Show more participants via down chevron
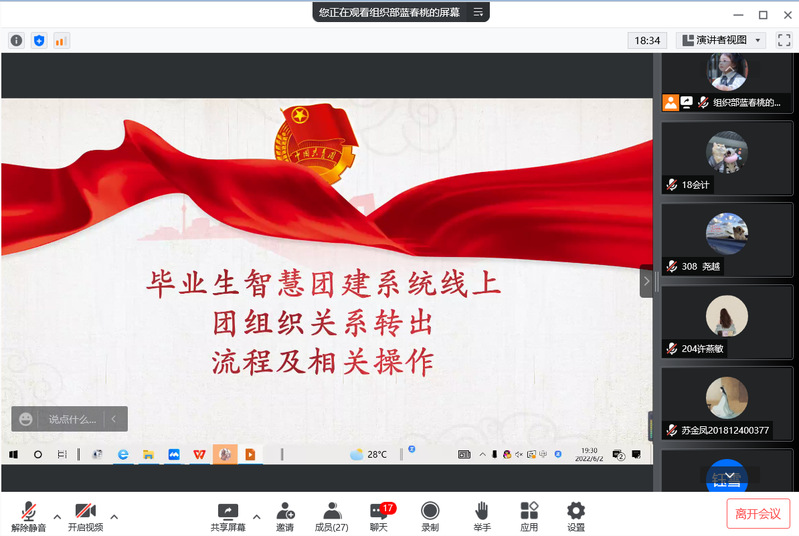The height and width of the screenshot is (536, 799). click(730, 475)
